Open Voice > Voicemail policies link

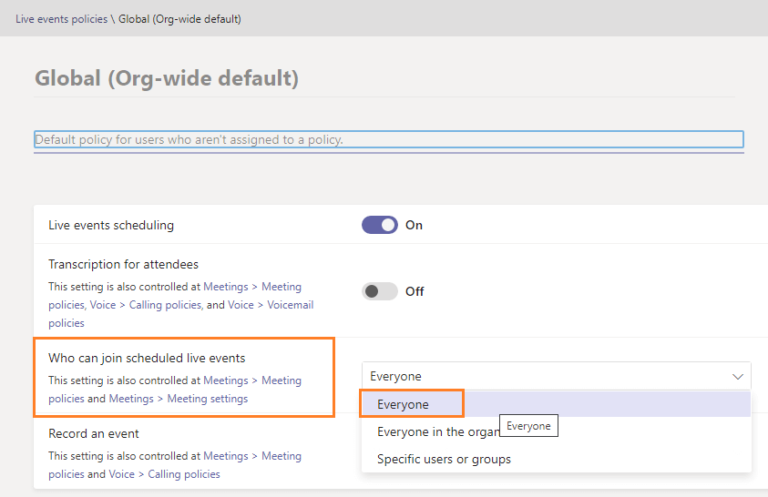pyautogui.click(x=271, y=305)
